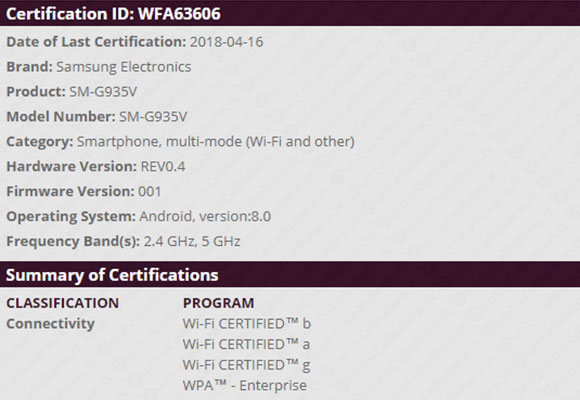The image size is (580, 400).
Task: Click the Hardware Version REV0.4 value
Action: [x=163, y=167]
